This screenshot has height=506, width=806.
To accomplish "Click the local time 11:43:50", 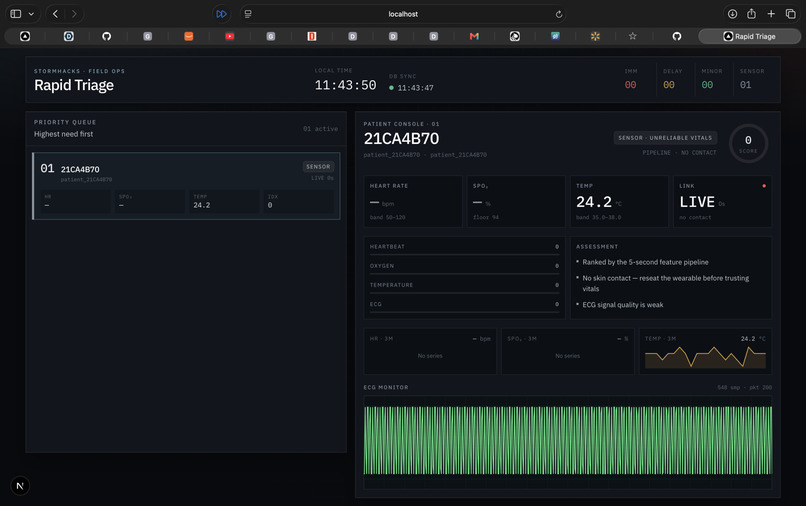I will [345, 85].
